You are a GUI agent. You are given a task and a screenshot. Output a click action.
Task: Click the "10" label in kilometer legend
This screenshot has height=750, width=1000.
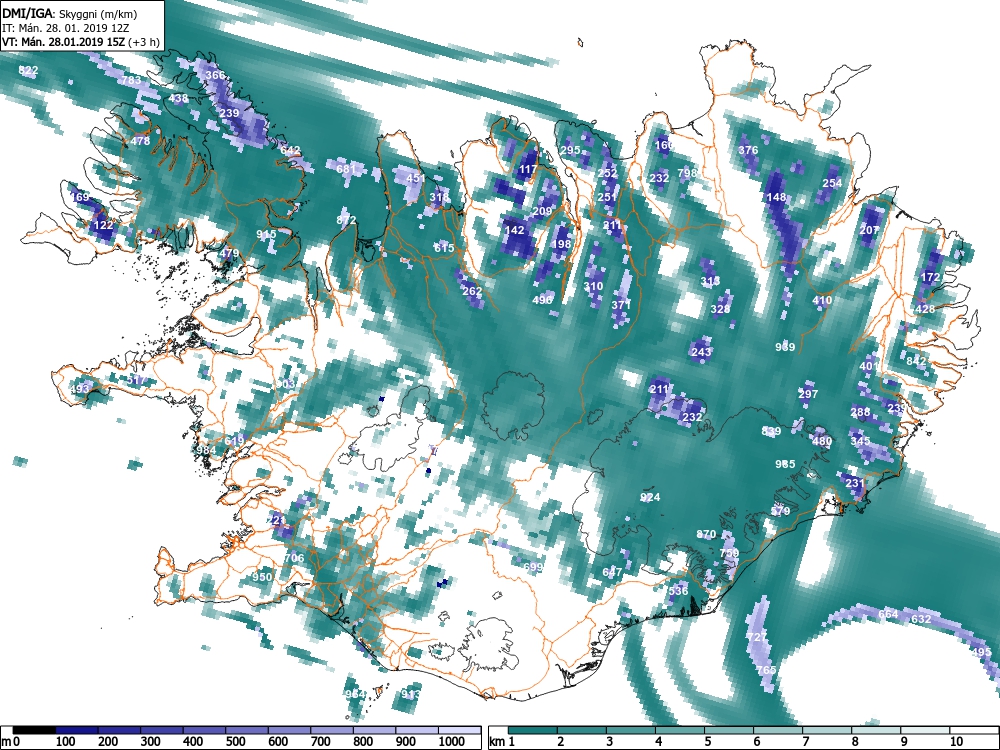956,742
